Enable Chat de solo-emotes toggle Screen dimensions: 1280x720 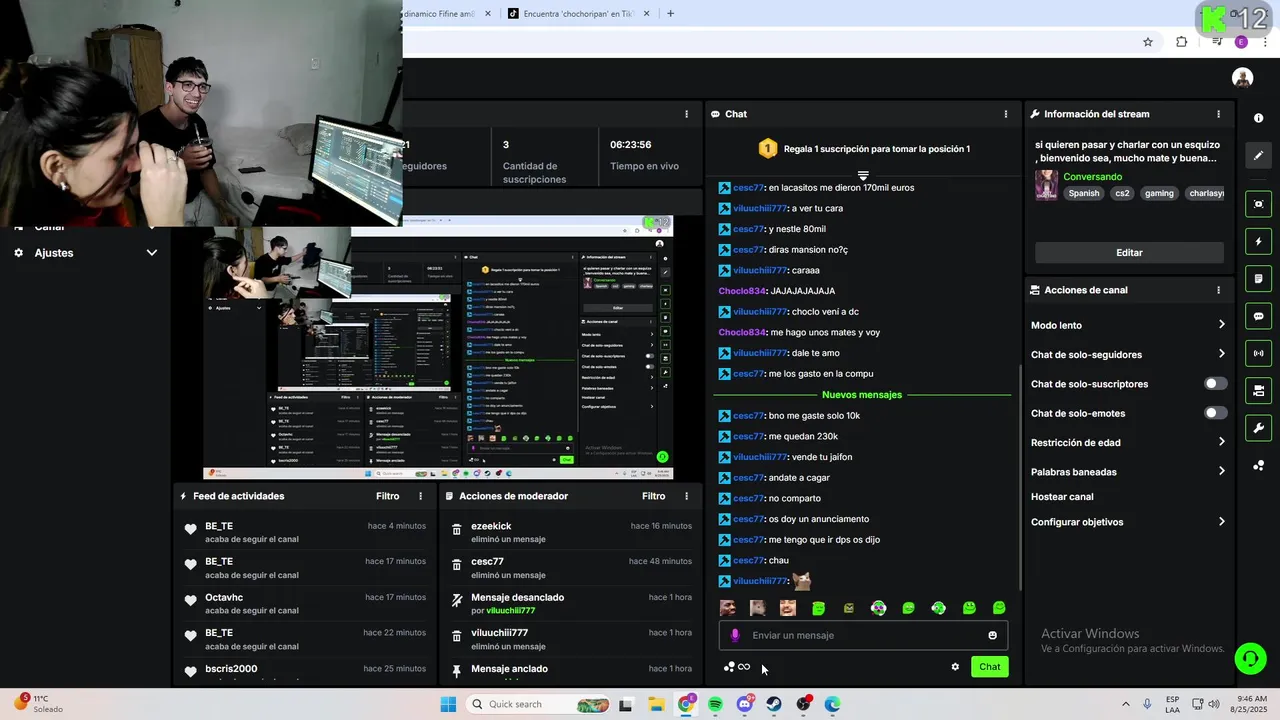(x=1215, y=413)
